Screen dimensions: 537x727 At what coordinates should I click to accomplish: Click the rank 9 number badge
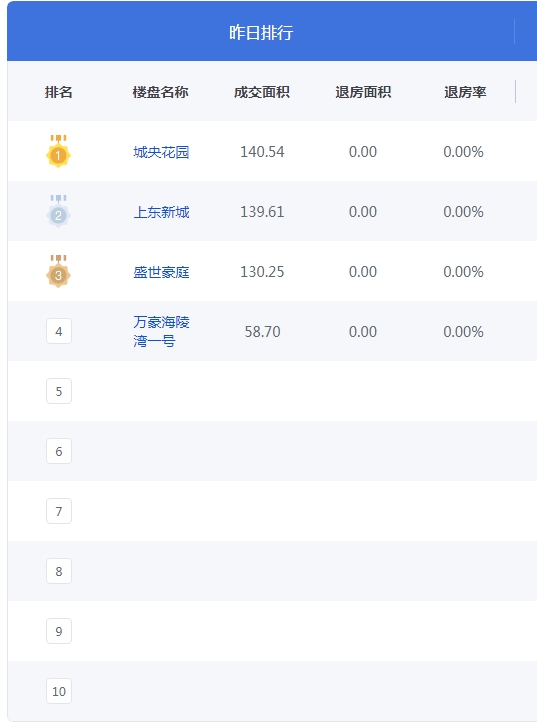[59, 631]
